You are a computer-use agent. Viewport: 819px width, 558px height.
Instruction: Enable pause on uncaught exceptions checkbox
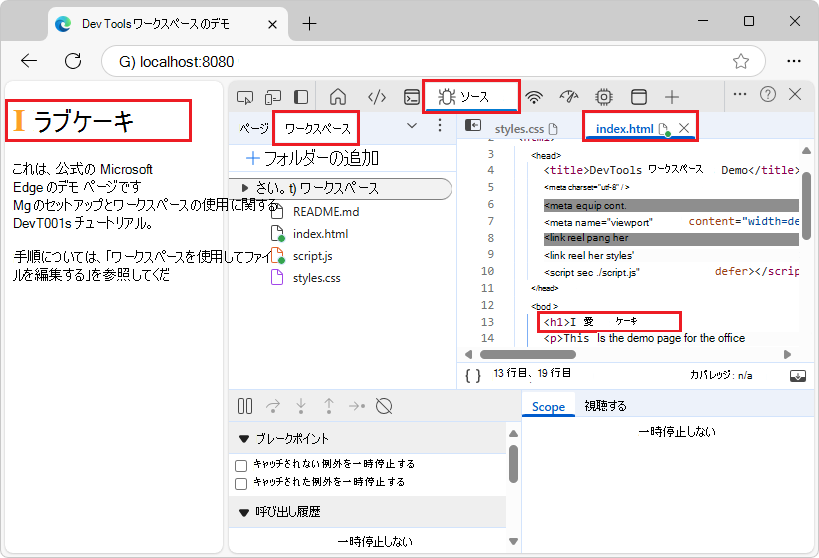tap(241, 466)
